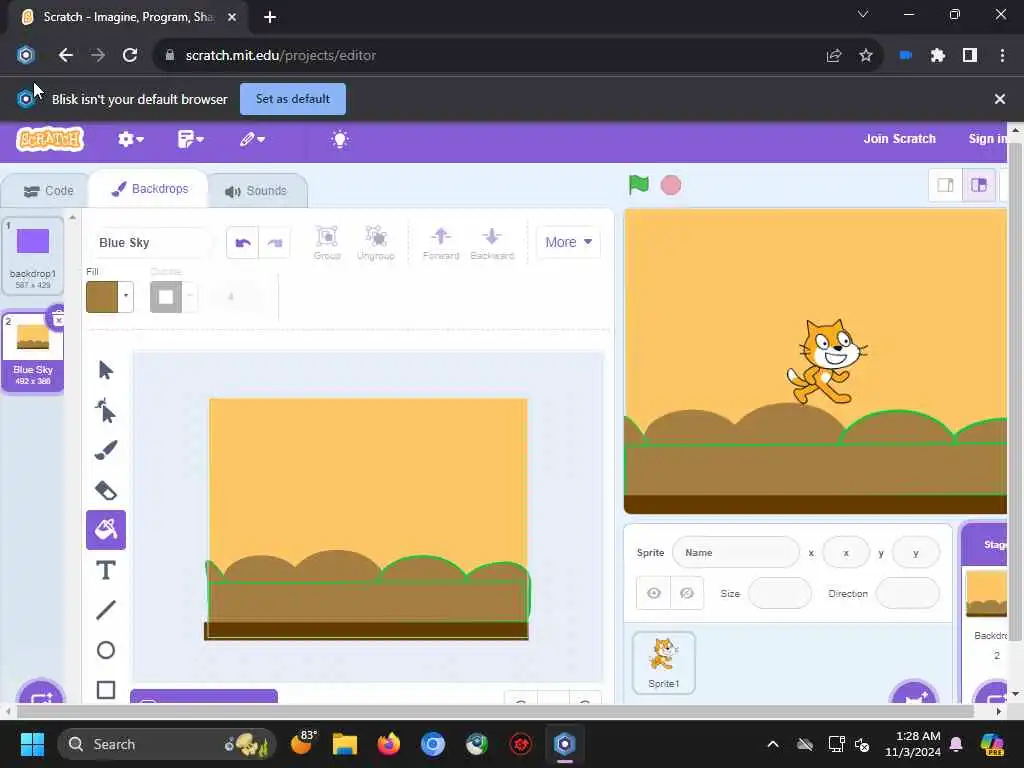Reload the page
The width and height of the screenshot is (1024, 768).
130,56
